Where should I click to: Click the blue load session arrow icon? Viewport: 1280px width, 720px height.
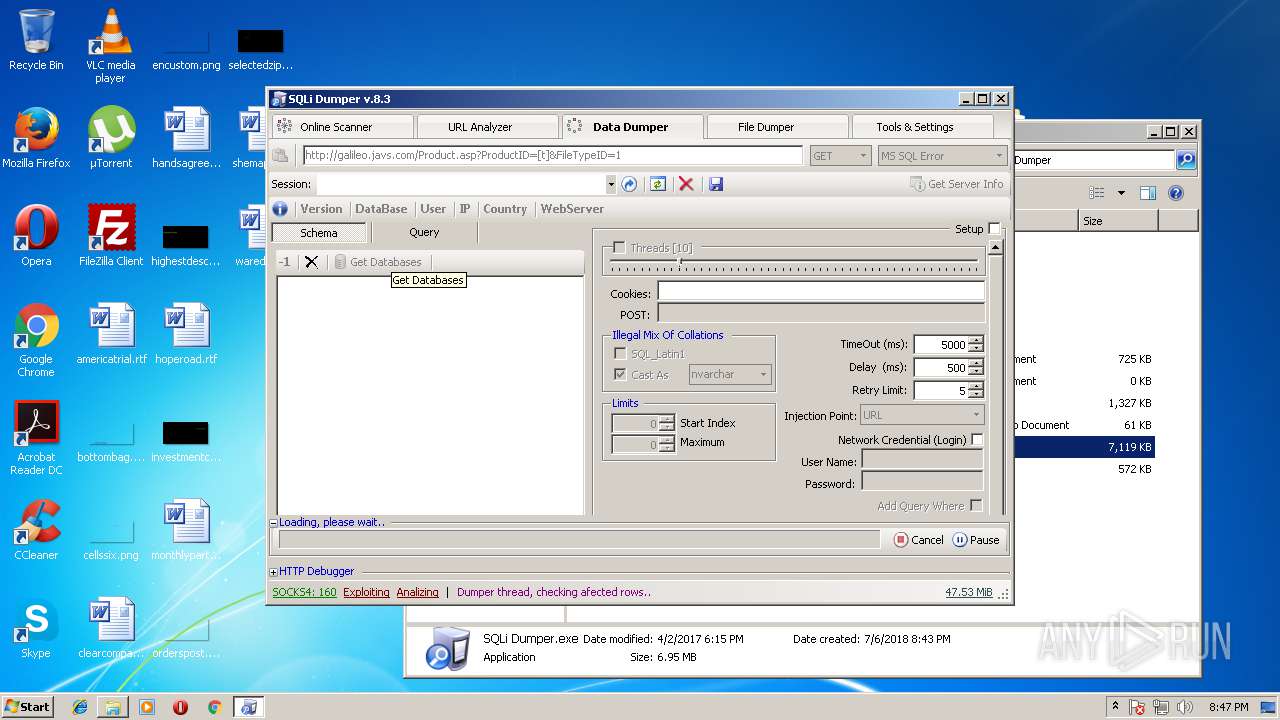pos(629,184)
